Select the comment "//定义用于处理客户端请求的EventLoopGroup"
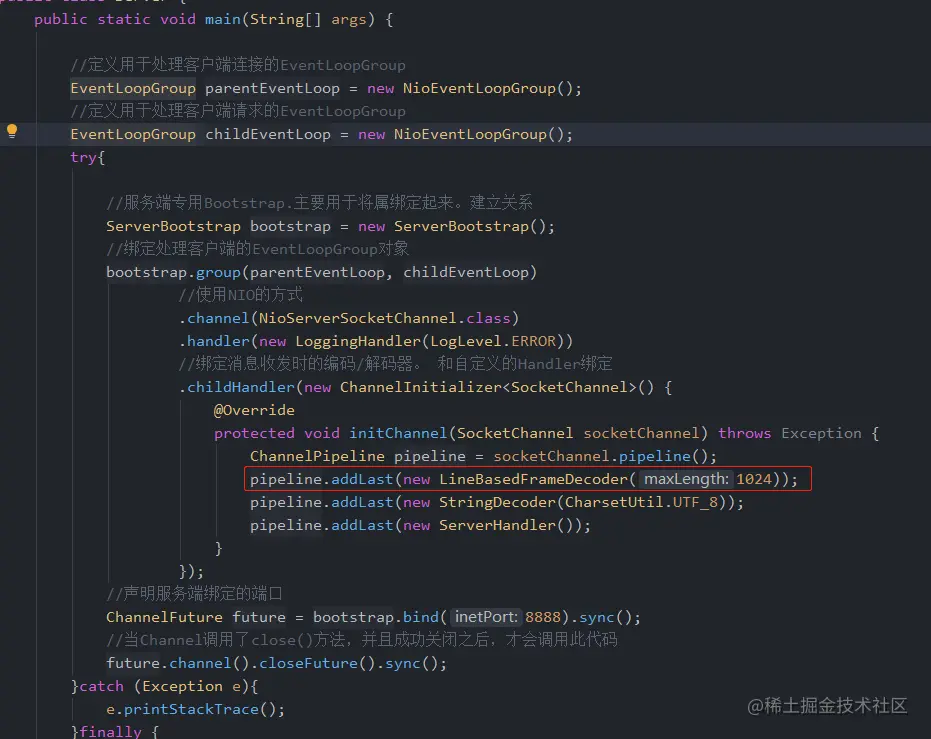The width and height of the screenshot is (931, 739). click(x=238, y=111)
